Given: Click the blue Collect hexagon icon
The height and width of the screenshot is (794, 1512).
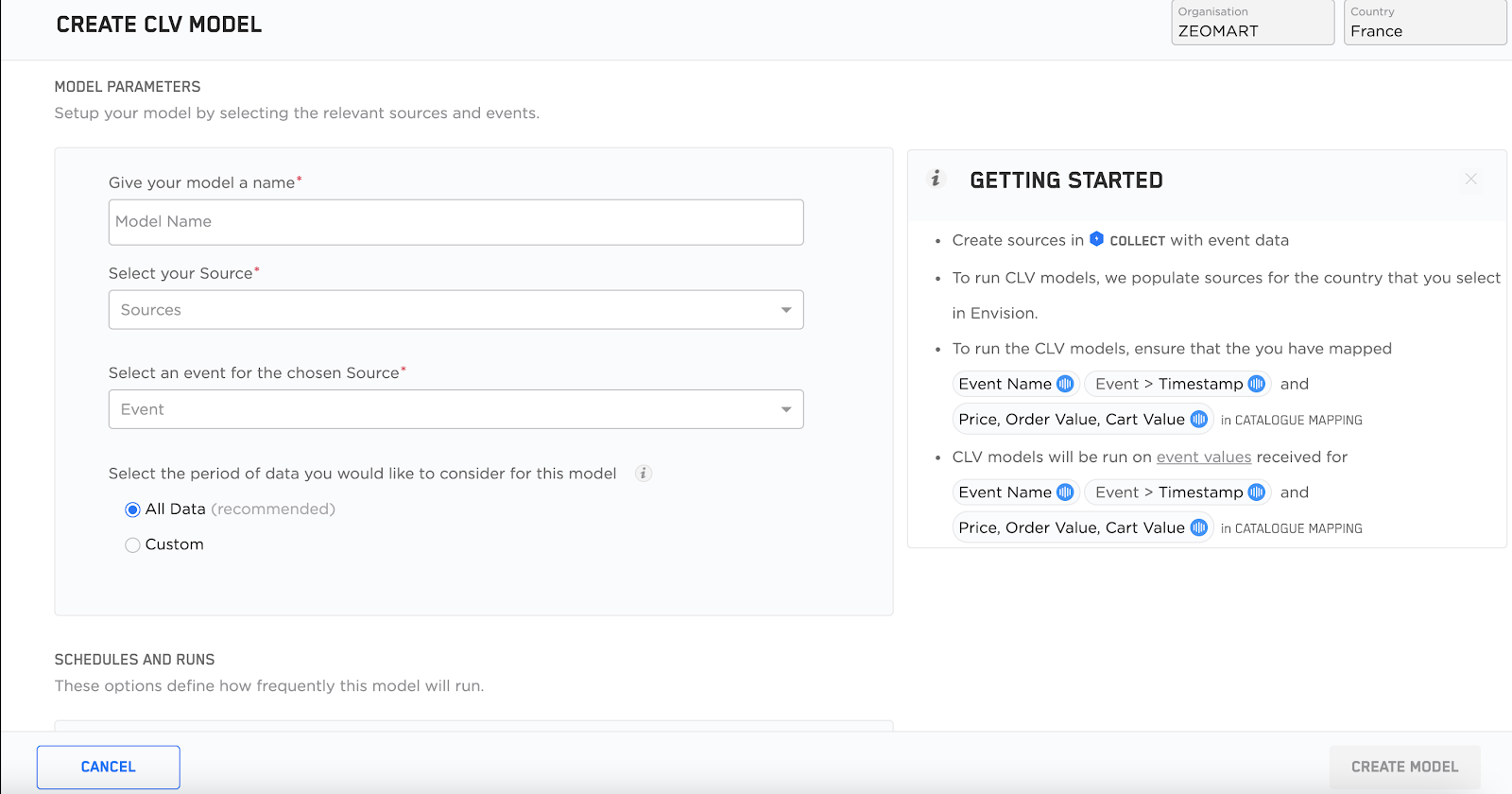Looking at the screenshot, I should pyautogui.click(x=1096, y=239).
